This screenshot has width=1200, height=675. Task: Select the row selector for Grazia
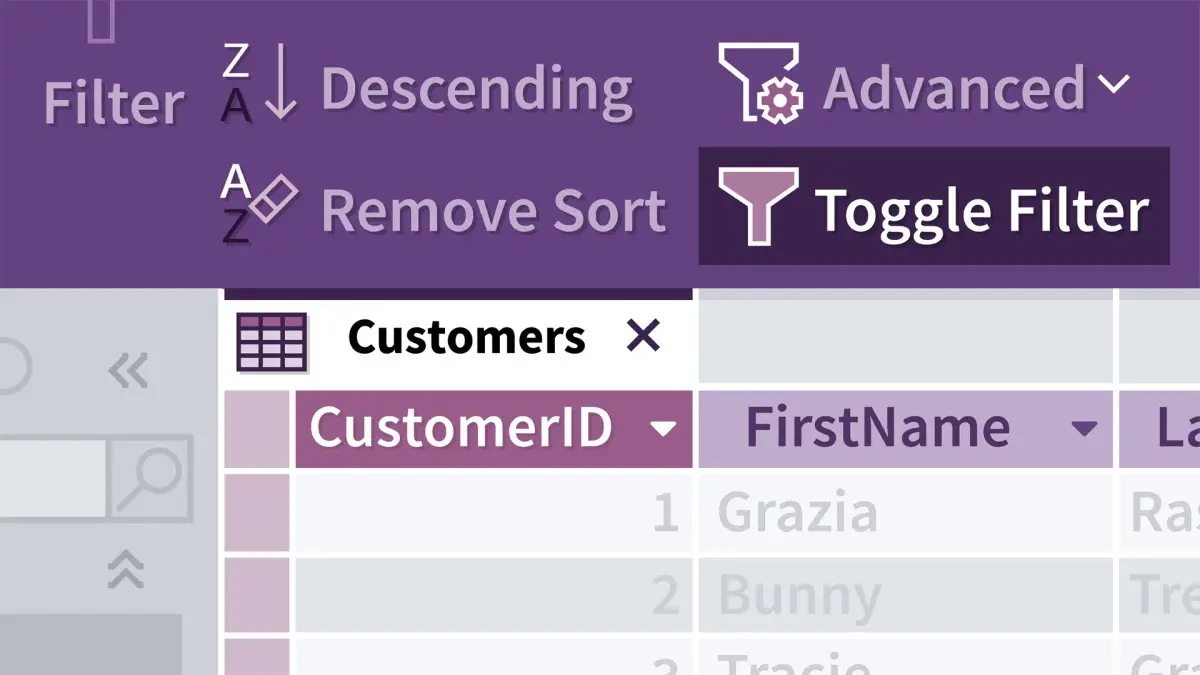(x=257, y=513)
